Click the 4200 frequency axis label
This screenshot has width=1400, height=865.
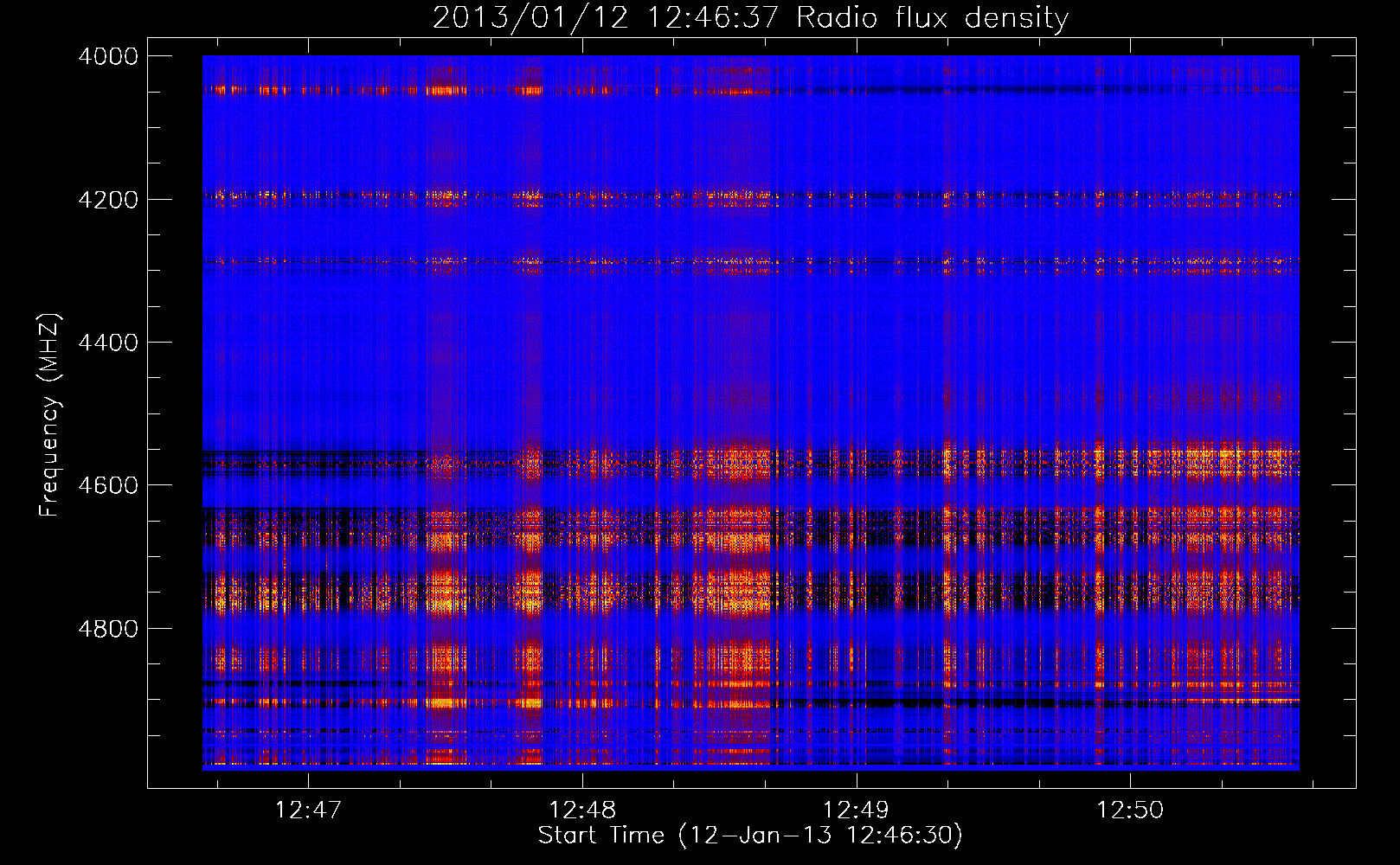pos(108,200)
